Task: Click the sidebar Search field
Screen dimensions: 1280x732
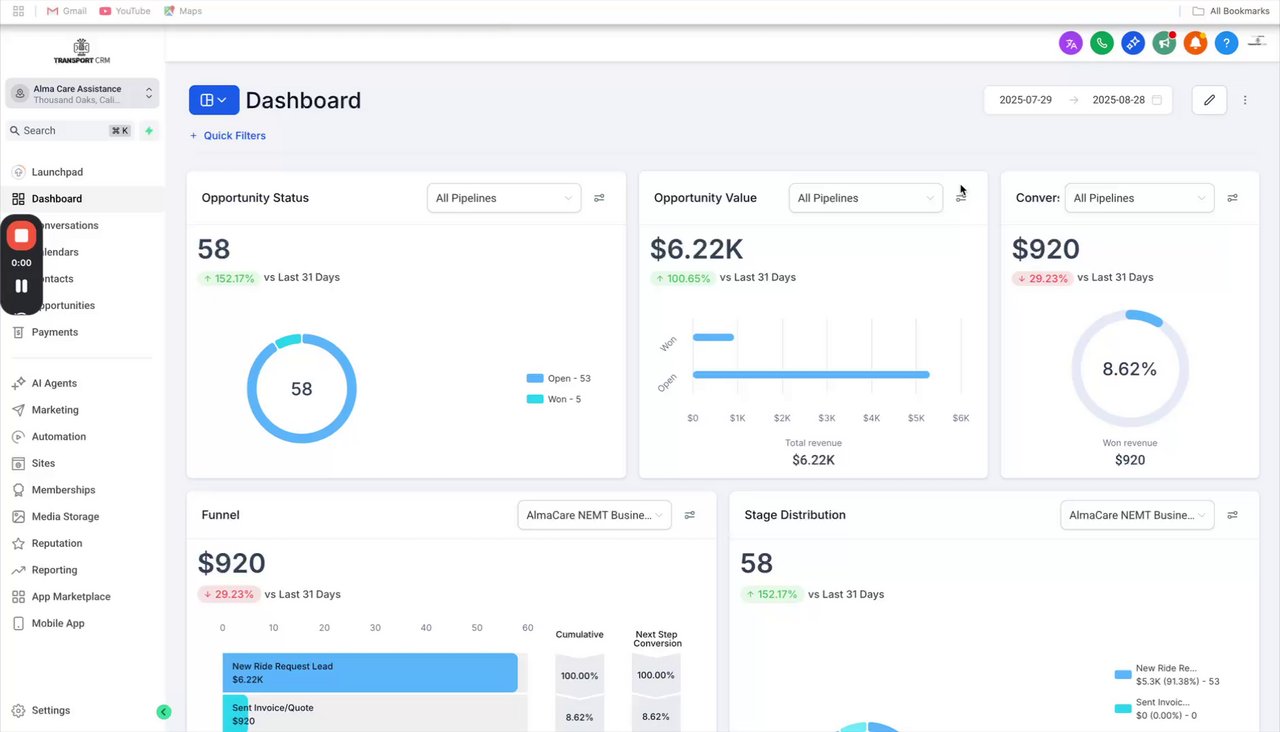Action: coord(70,130)
